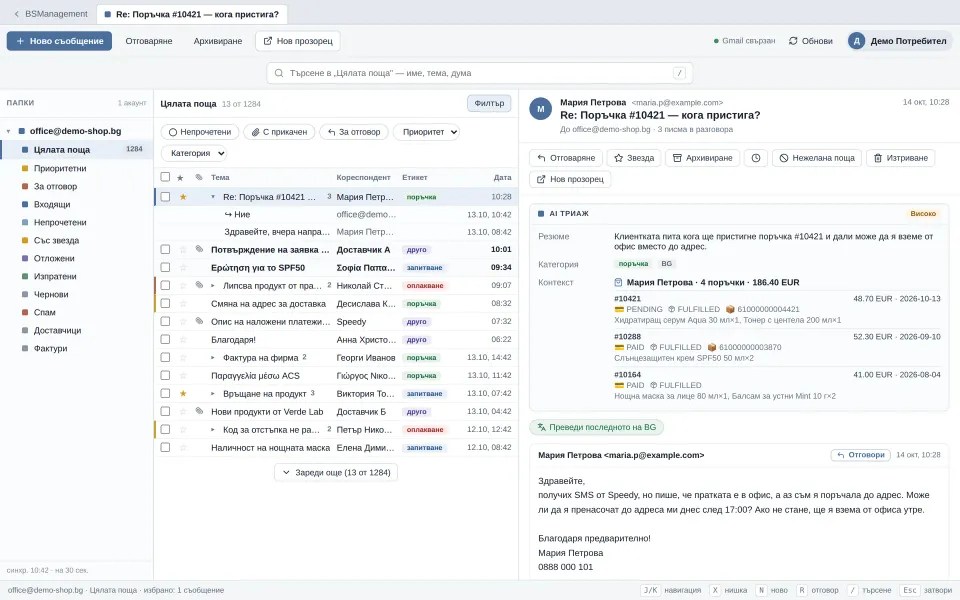Click paperclip icon on Потвърждение на заявка row

[x=199, y=249]
